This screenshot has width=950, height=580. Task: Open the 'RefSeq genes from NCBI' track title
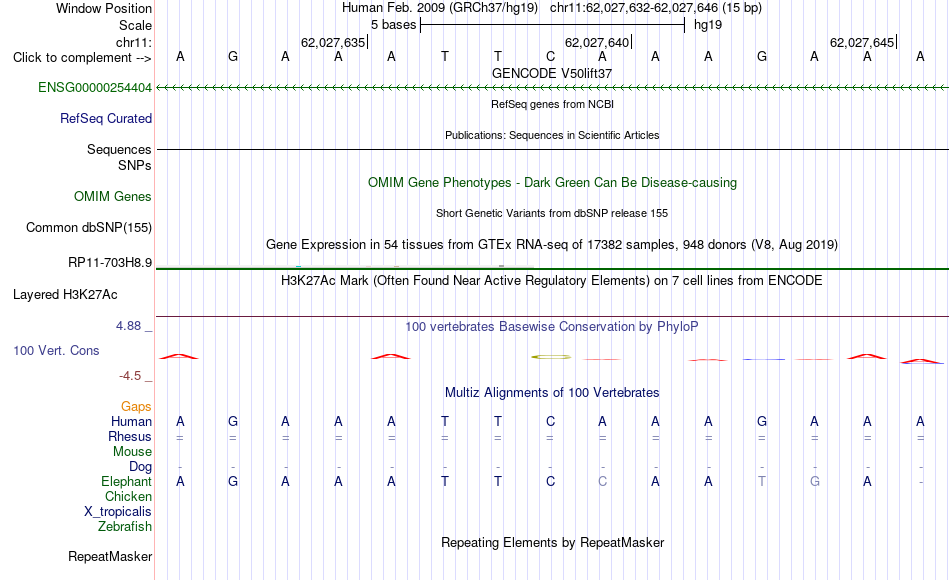(x=552, y=104)
